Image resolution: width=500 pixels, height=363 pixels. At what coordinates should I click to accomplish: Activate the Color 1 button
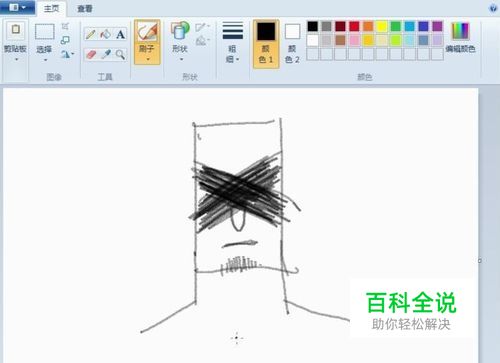tap(266, 44)
